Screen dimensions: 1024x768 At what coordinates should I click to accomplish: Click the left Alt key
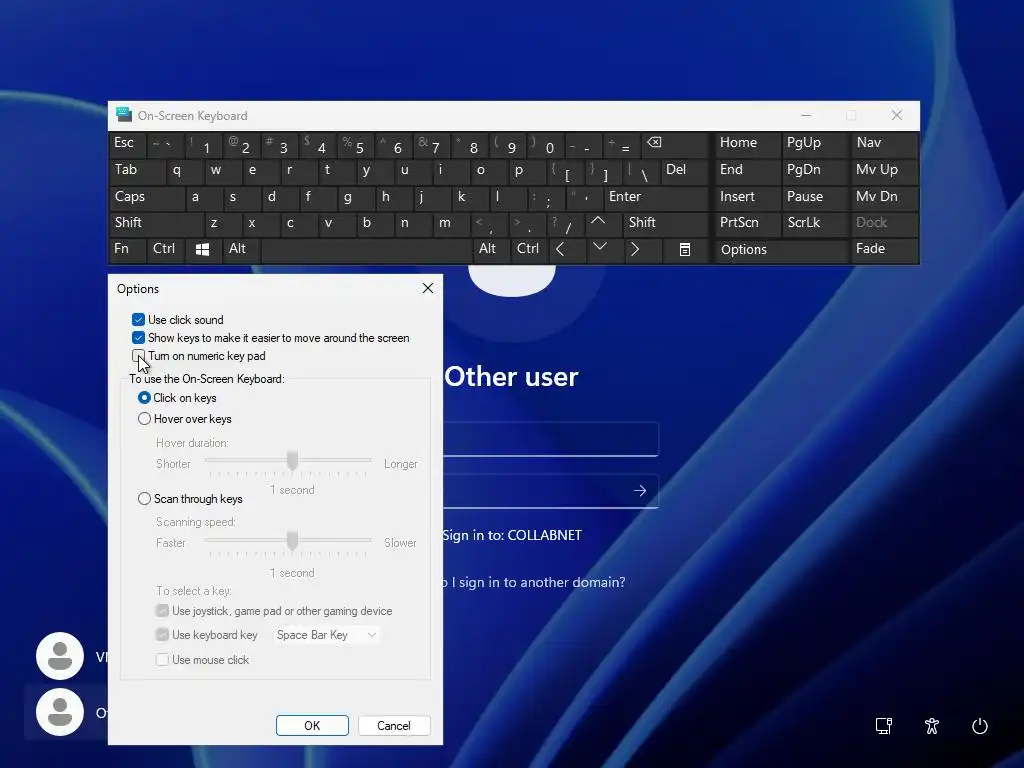pyautogui.click(x=242, y=249)
